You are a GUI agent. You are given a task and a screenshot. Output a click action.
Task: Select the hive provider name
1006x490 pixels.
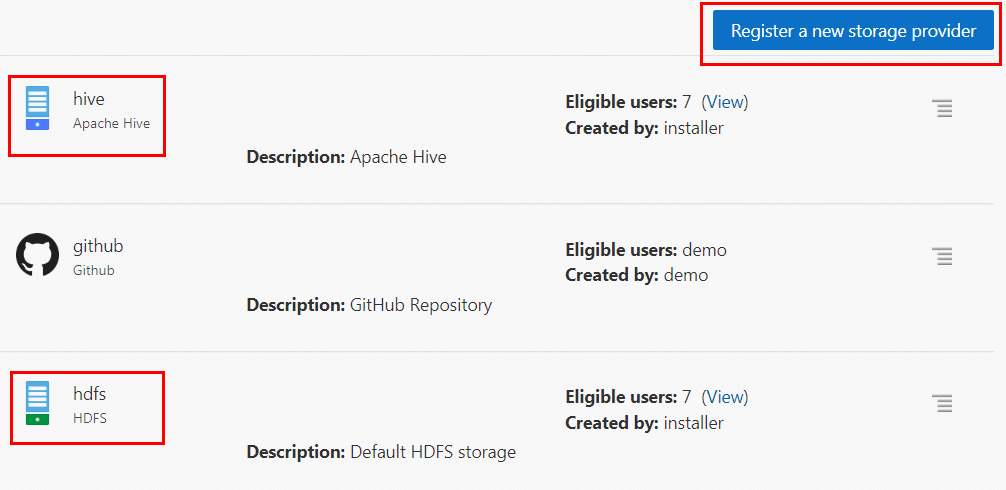[x=89, y=99]
